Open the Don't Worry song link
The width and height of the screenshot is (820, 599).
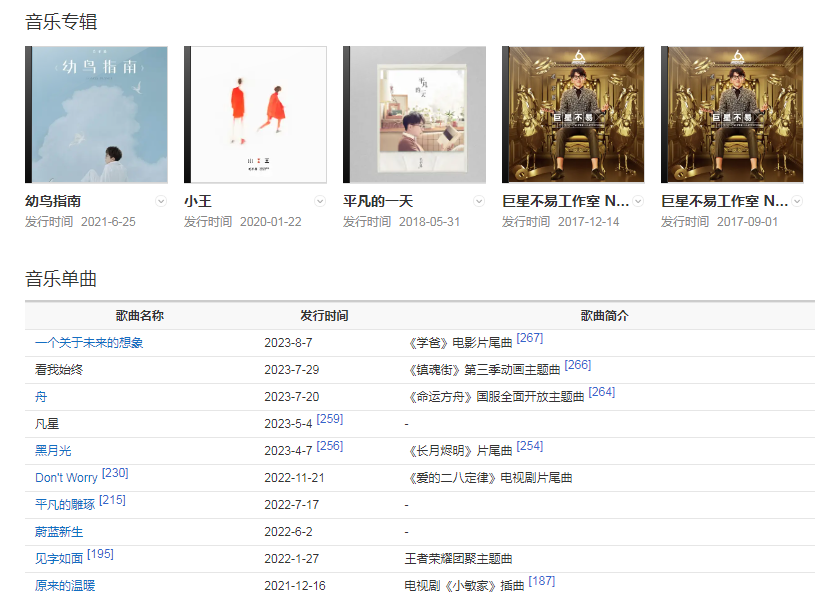[66, 478]
